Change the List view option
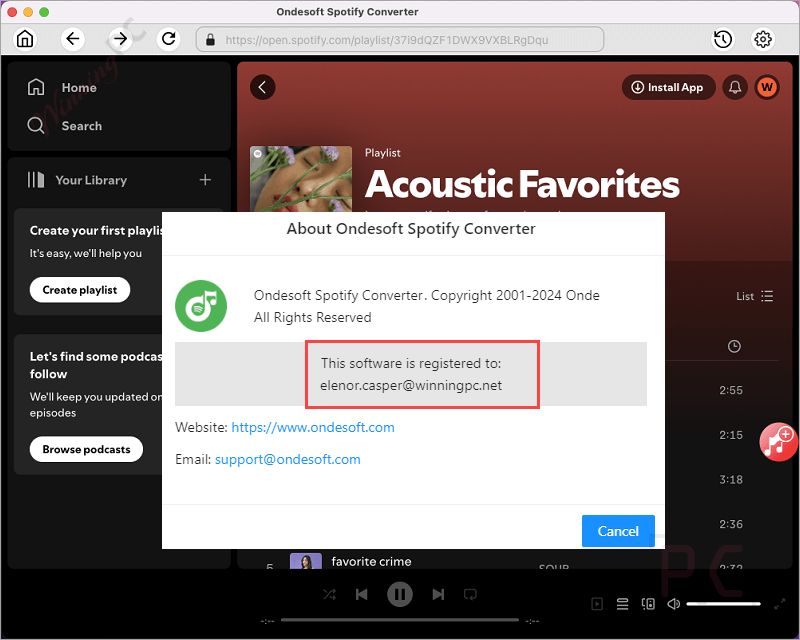Viewport: 800px width, 640px height. coord(755,296)
